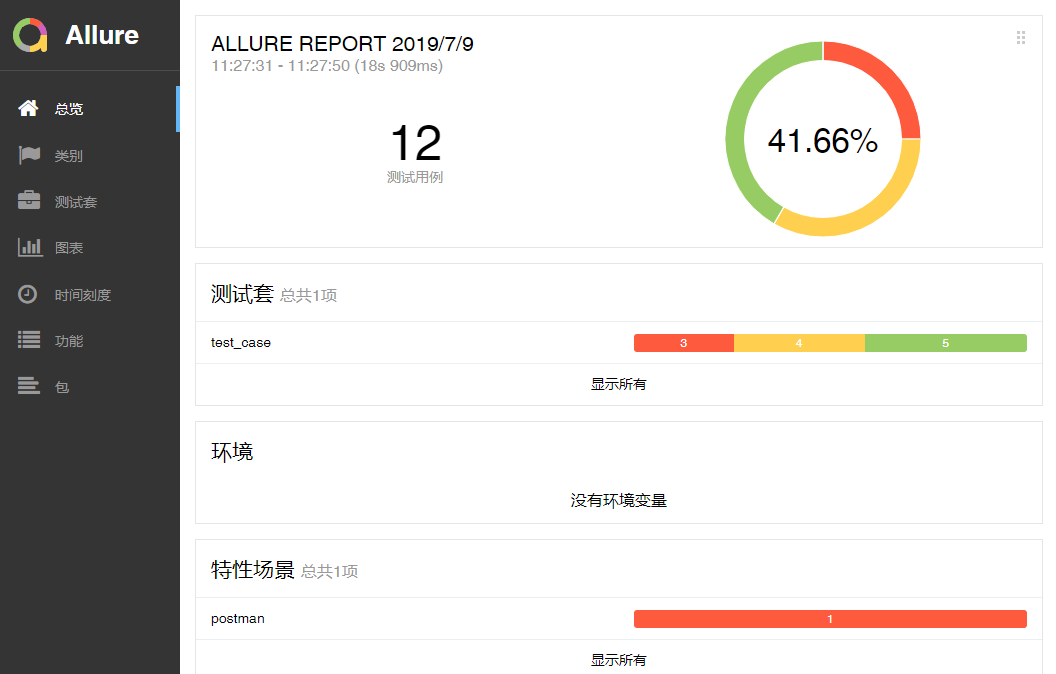Open the 时间刻度 timeline menu item
The height and width of the screenshot is (674, 1056).
pos(90,295)
